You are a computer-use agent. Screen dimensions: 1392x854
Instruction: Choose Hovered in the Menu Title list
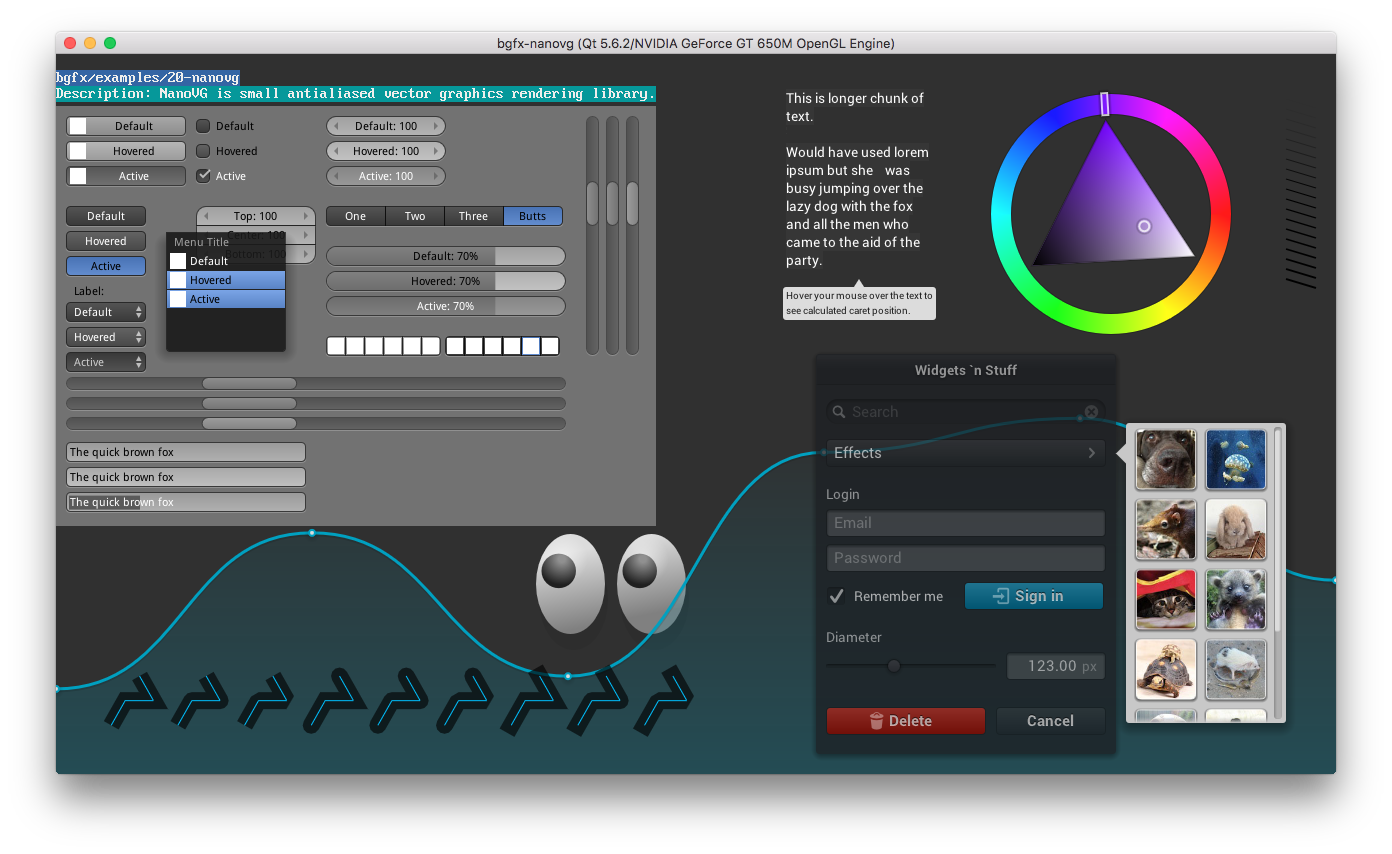click(226, 280)
